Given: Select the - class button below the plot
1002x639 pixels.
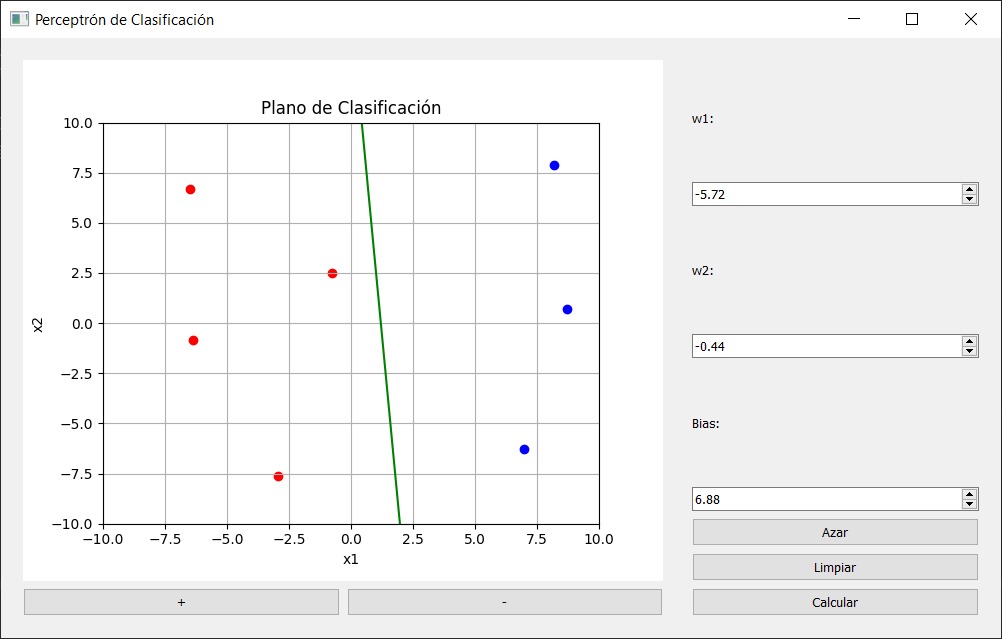Looking at the screenshot, I should [503, 601].
